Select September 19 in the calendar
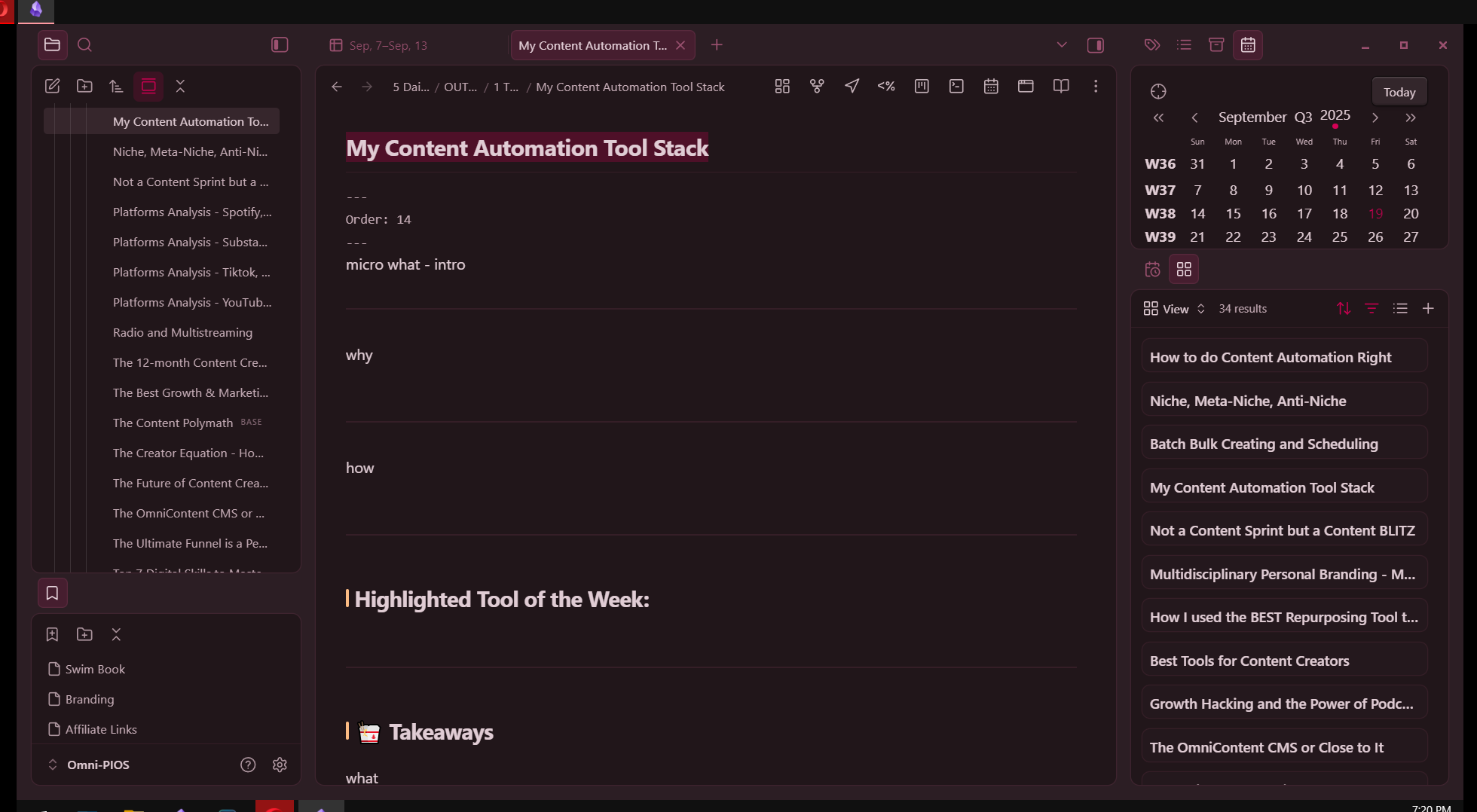This screenshot has width=1477, height=812. pyautogui.click(x=1375, y=214)
